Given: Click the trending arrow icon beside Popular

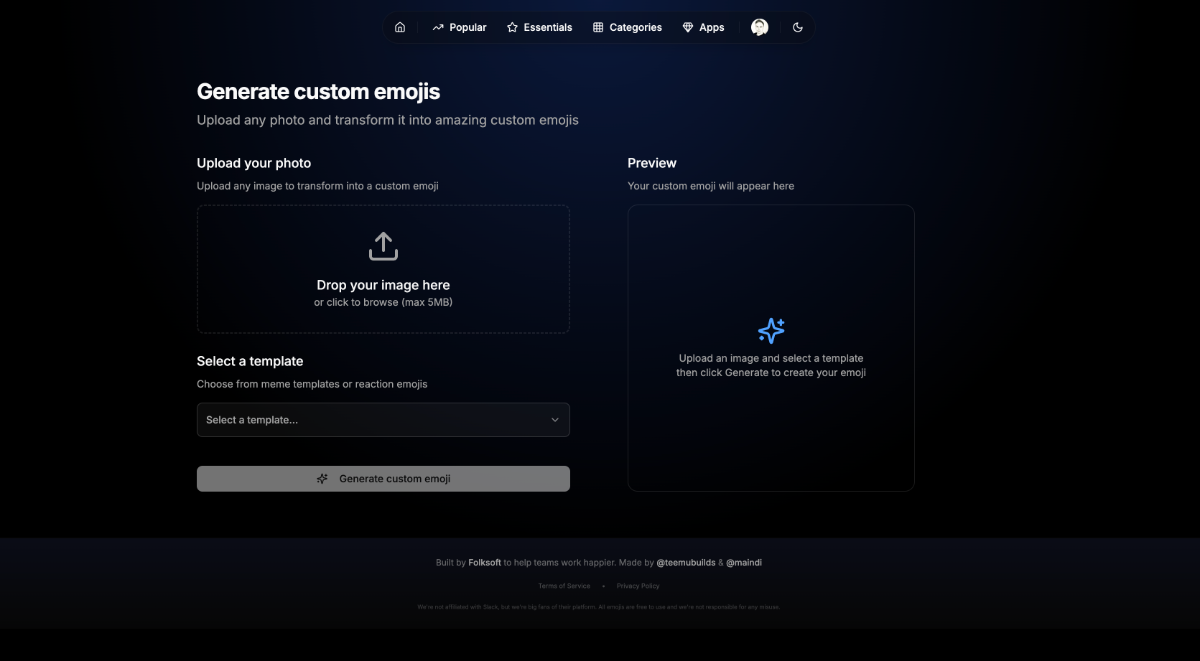Looking at the screenshot, I should click(x=438, y=28).
